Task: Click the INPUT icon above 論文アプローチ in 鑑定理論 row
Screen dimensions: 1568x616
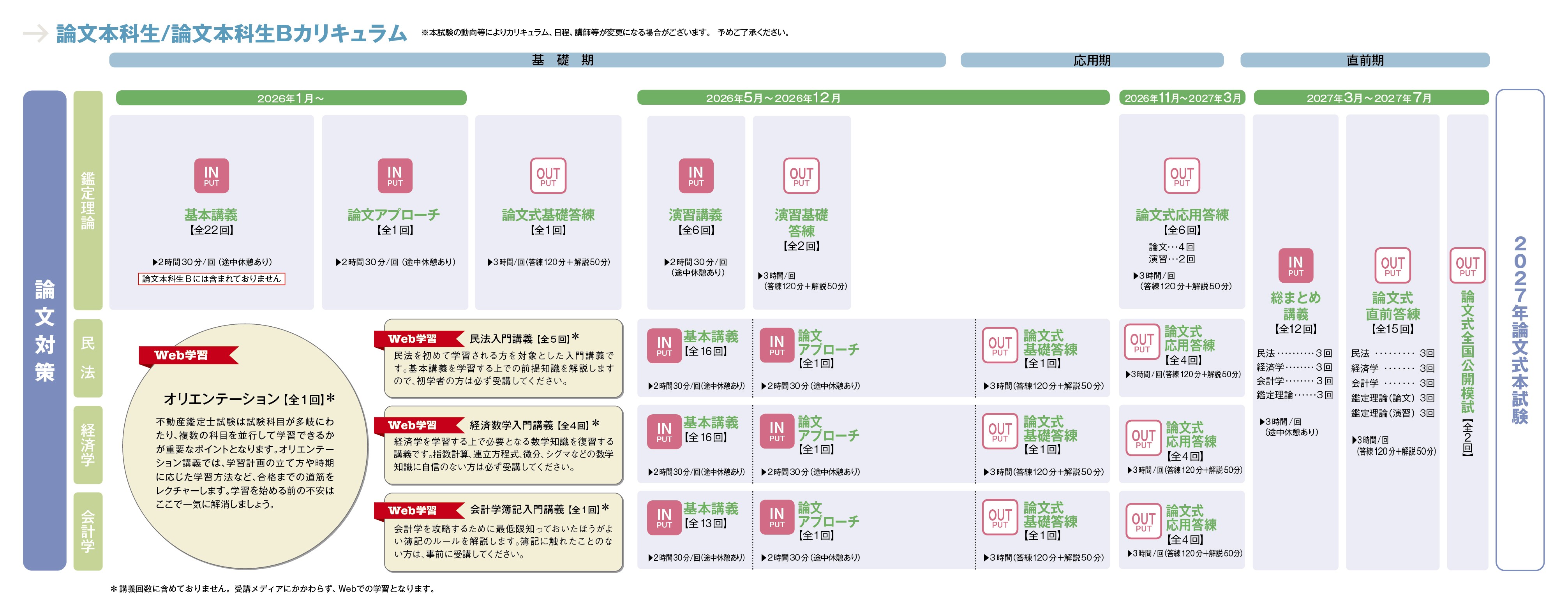Action: pos(395,176)
